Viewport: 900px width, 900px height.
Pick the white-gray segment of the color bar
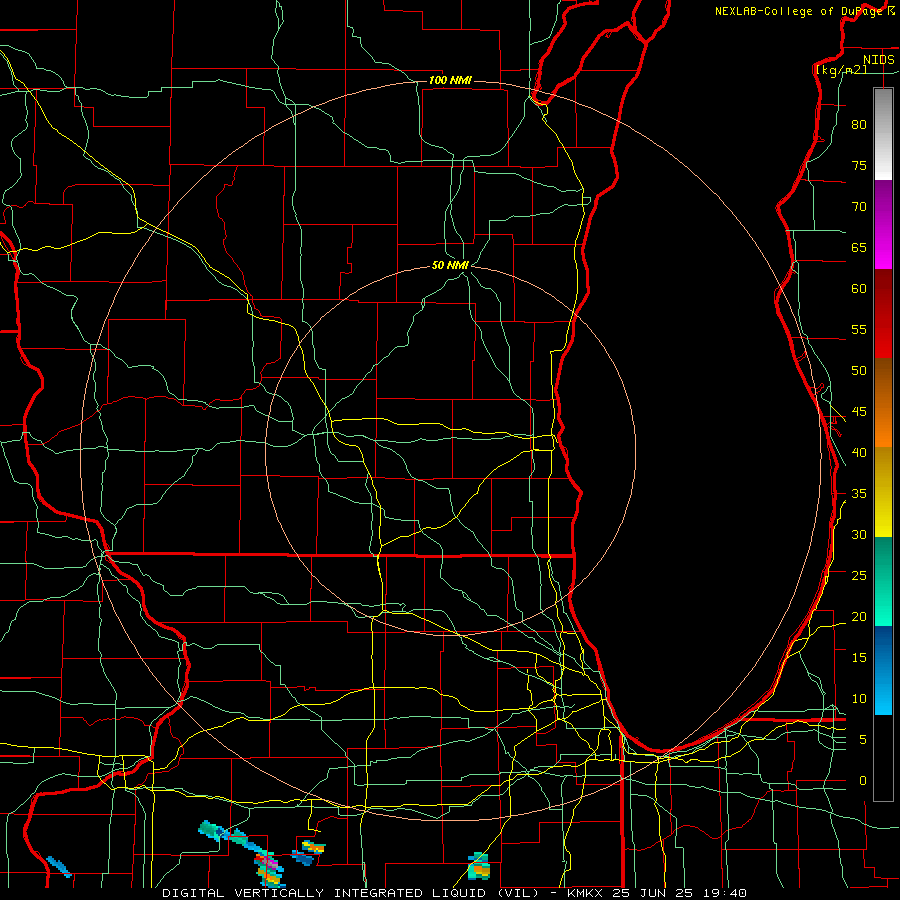[883, 134]
